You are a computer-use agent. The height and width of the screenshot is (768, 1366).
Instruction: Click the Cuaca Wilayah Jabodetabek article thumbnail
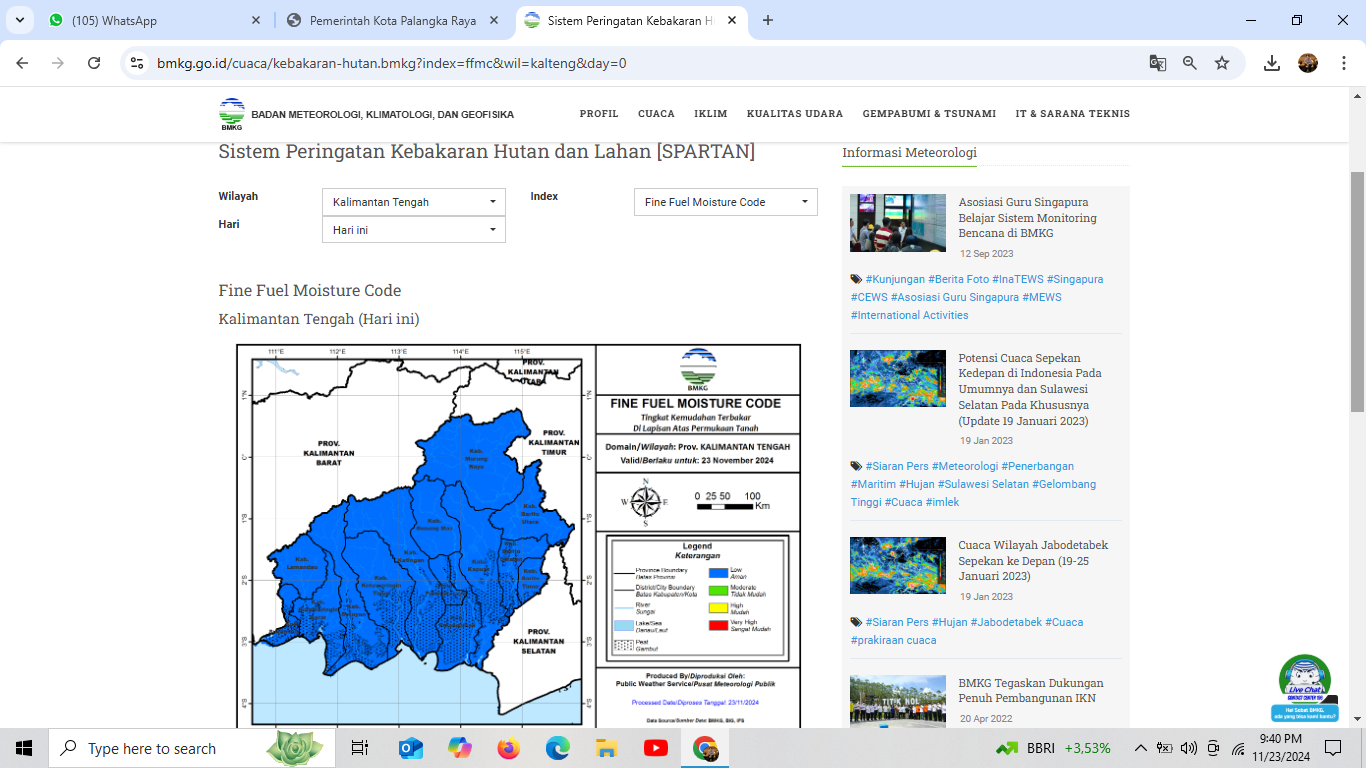pos(898,566)
